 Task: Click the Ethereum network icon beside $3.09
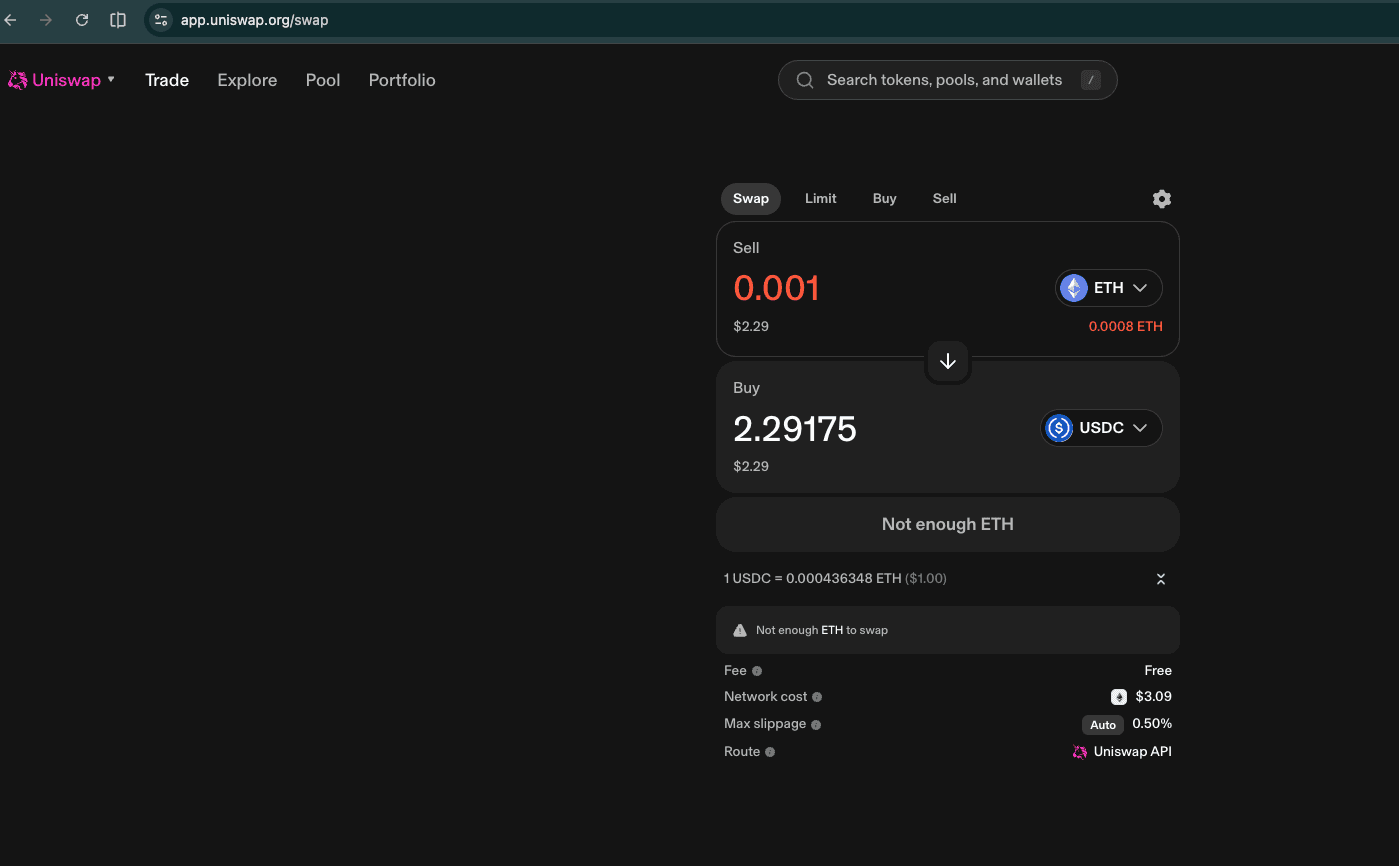click(1119, 697)
